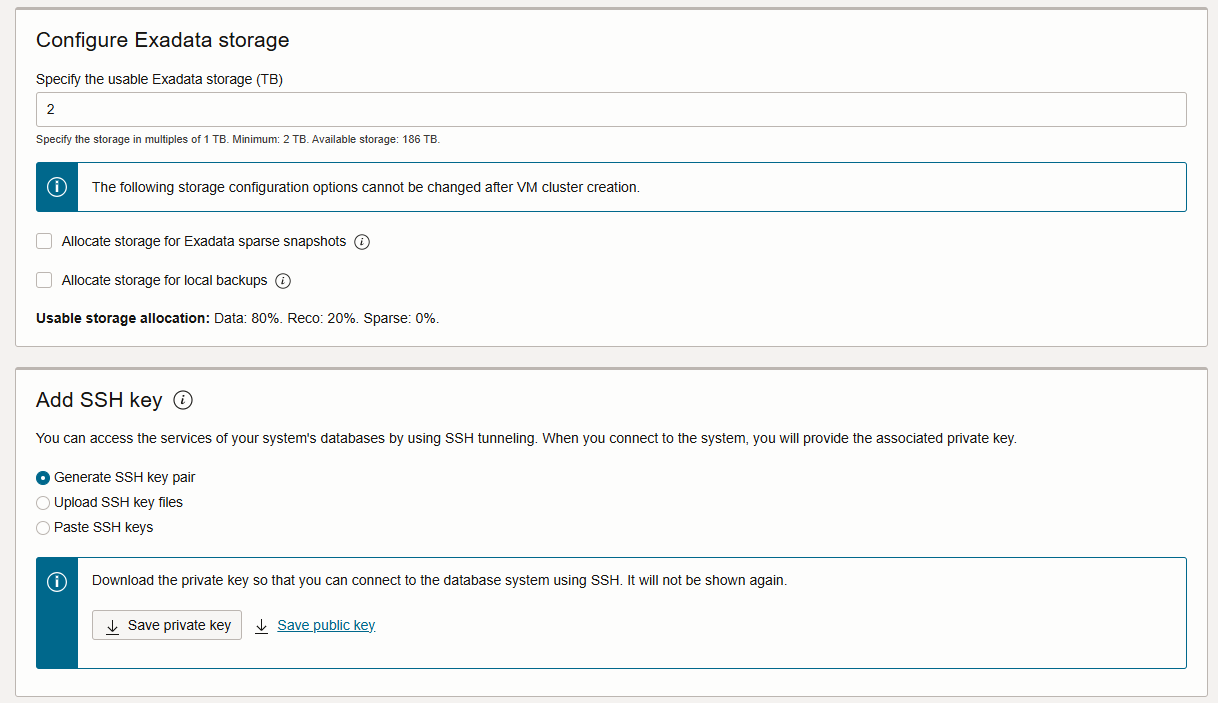The width and height of the screenshot is (1218, 703).
Task: Open the Save public key link
Action: [325, 624]
